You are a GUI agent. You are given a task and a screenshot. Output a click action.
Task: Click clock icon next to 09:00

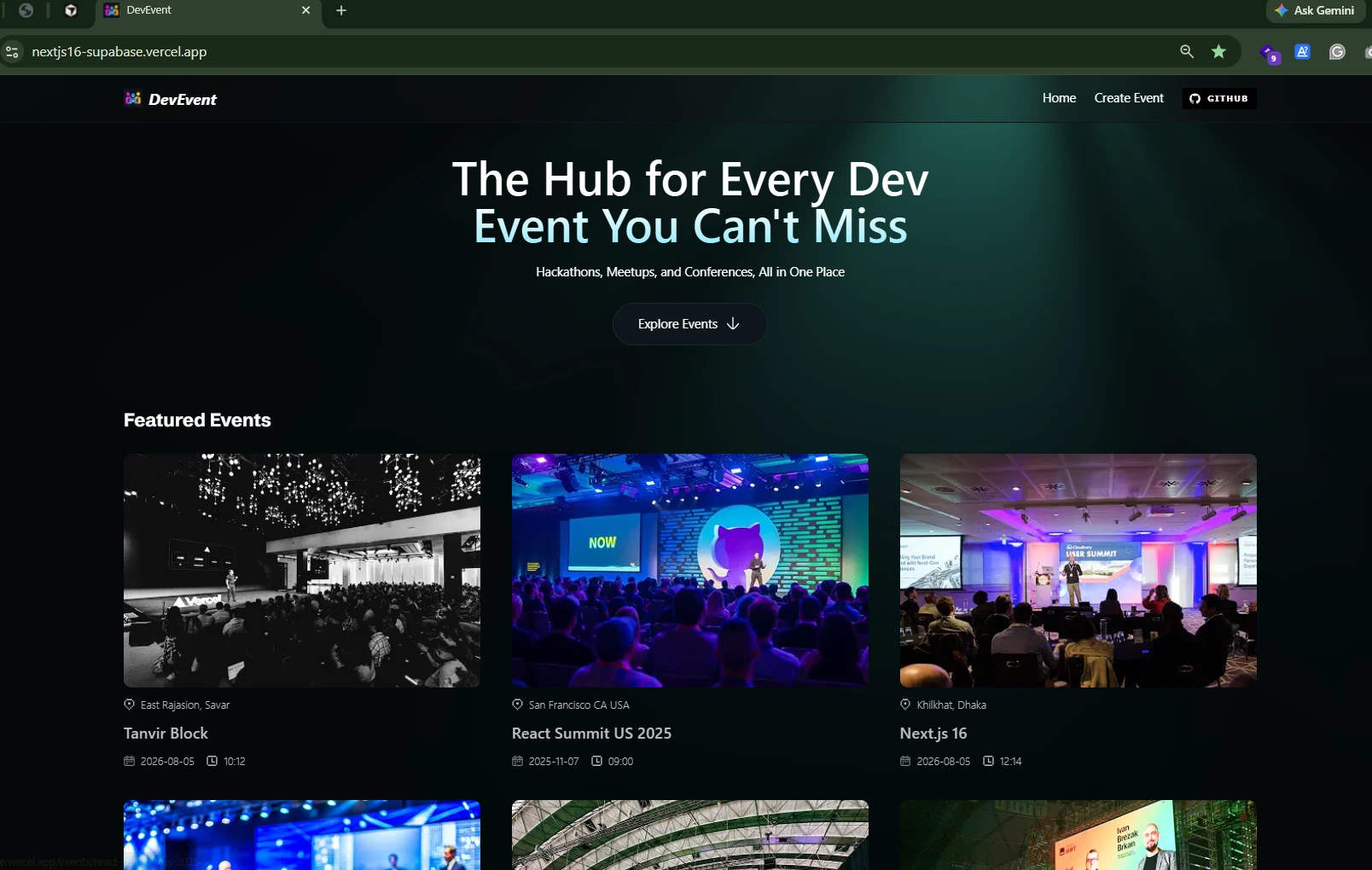(x=597, y=761)
